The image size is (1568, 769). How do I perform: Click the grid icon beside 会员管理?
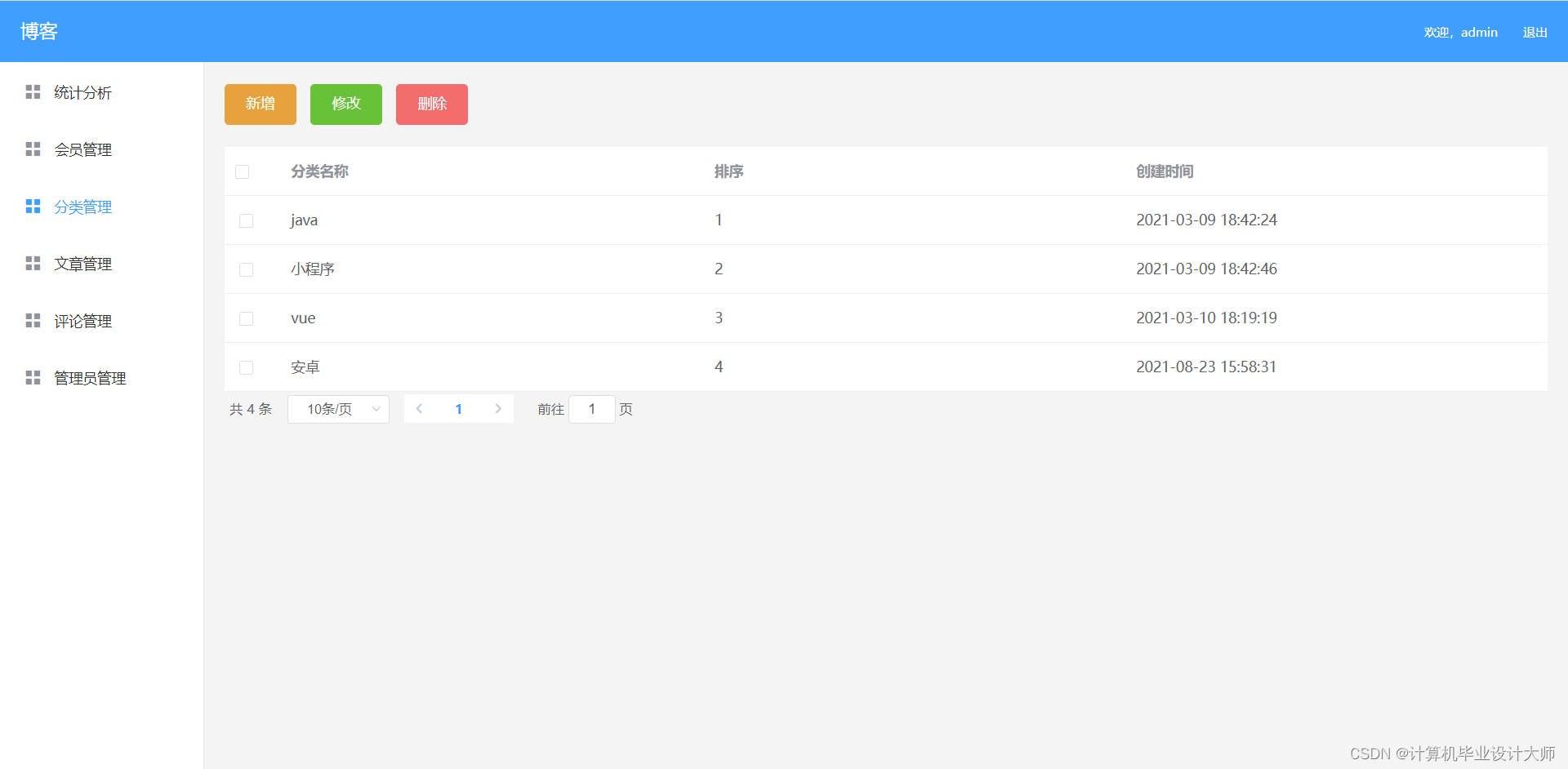click(33, 149)
